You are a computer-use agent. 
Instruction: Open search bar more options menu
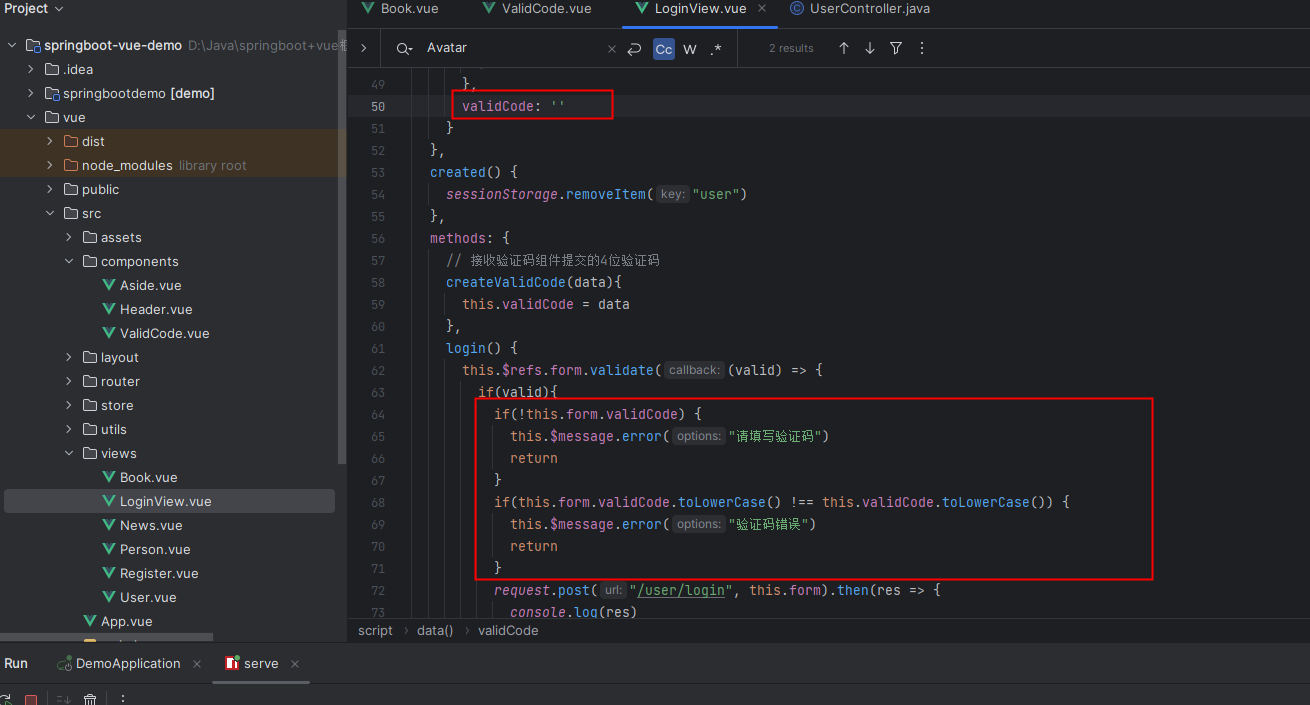coord(922,48)
